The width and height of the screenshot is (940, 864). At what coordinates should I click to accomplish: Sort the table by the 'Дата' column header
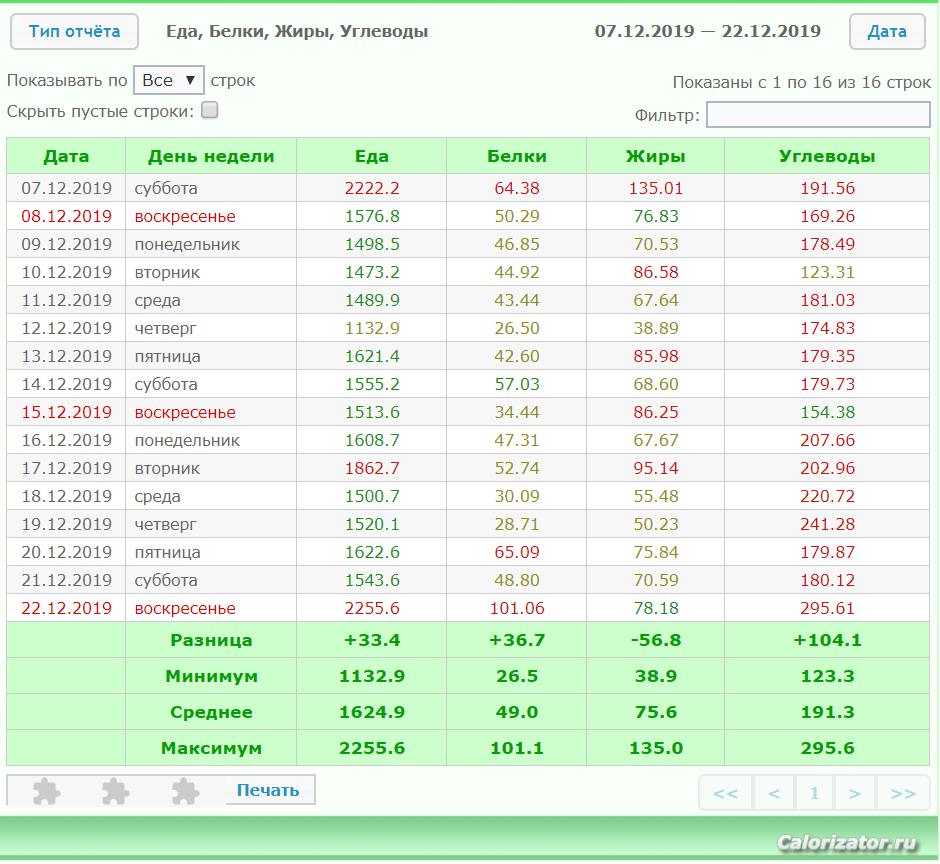tap(66, 156)
